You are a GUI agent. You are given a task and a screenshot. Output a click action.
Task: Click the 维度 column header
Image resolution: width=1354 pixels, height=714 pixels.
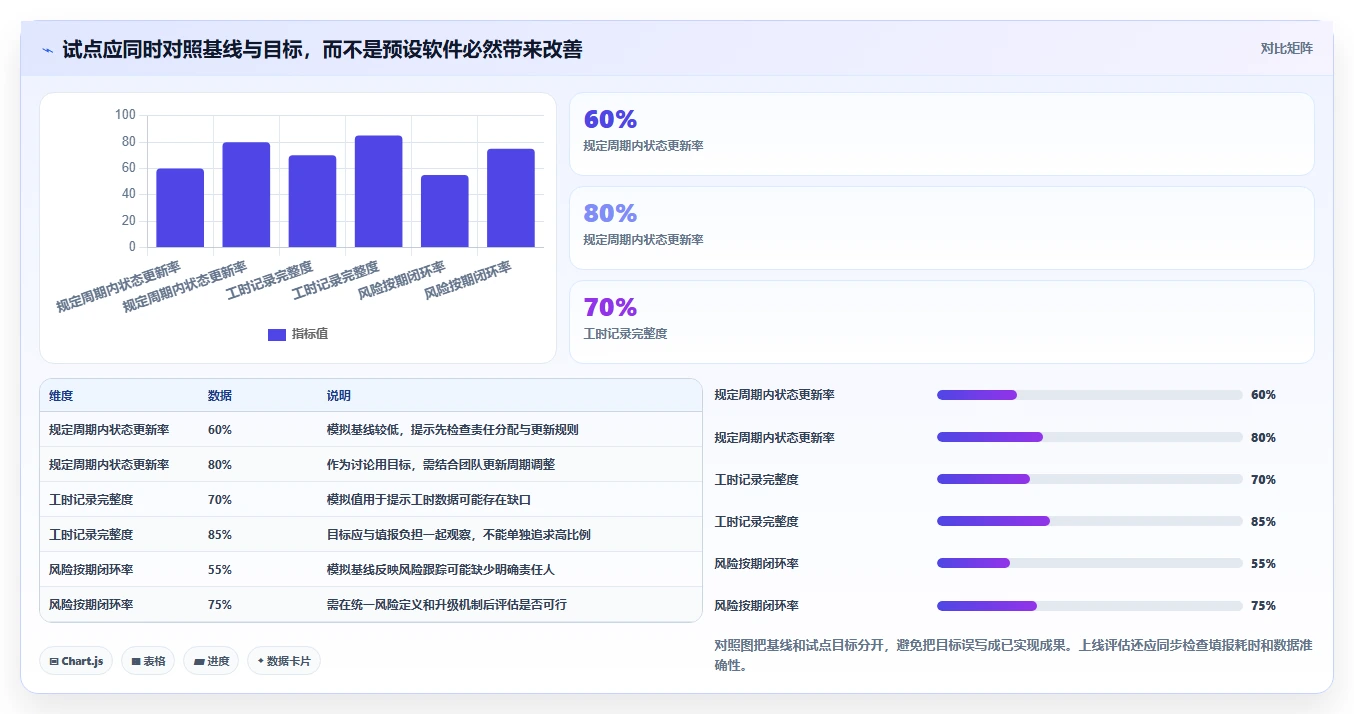[61, 396]
